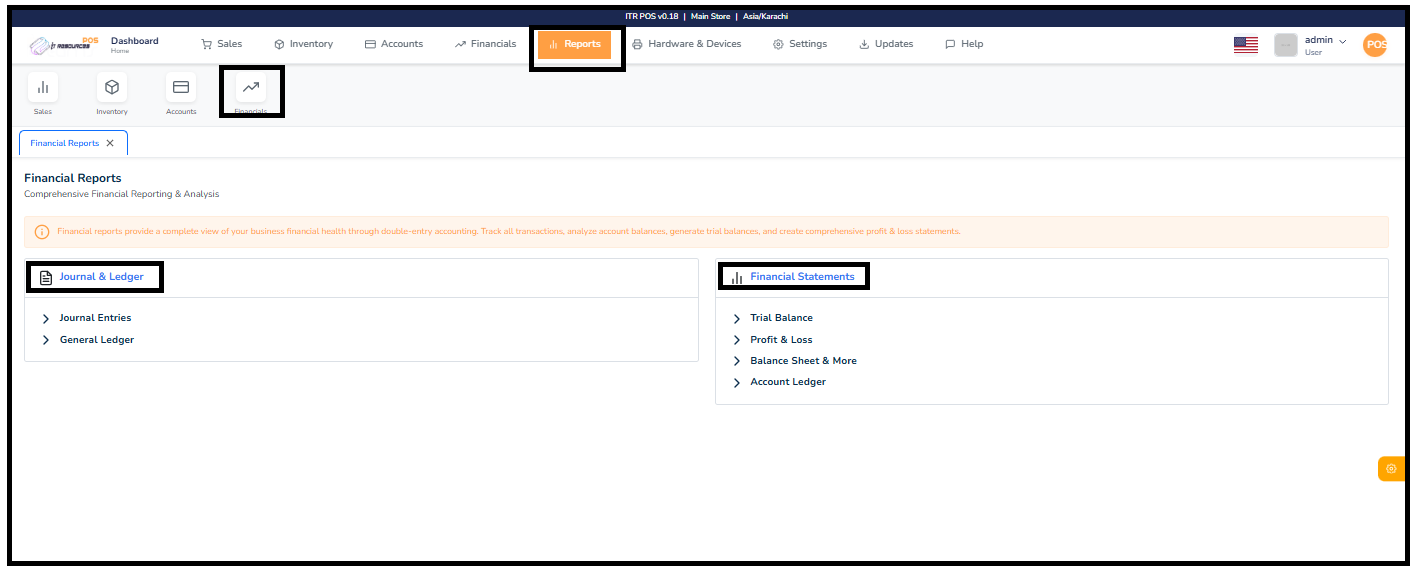Expand the Balance Sheet & More chevron

click(x=737, y=361)
